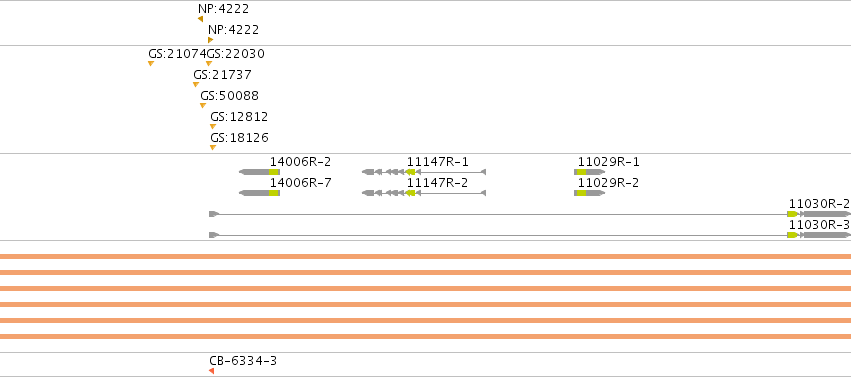Image resolution: width=851 pixels, height=377 pixels.
Task: Select the 11029R-1 gene glyph
Action: [x=590, y=172]
